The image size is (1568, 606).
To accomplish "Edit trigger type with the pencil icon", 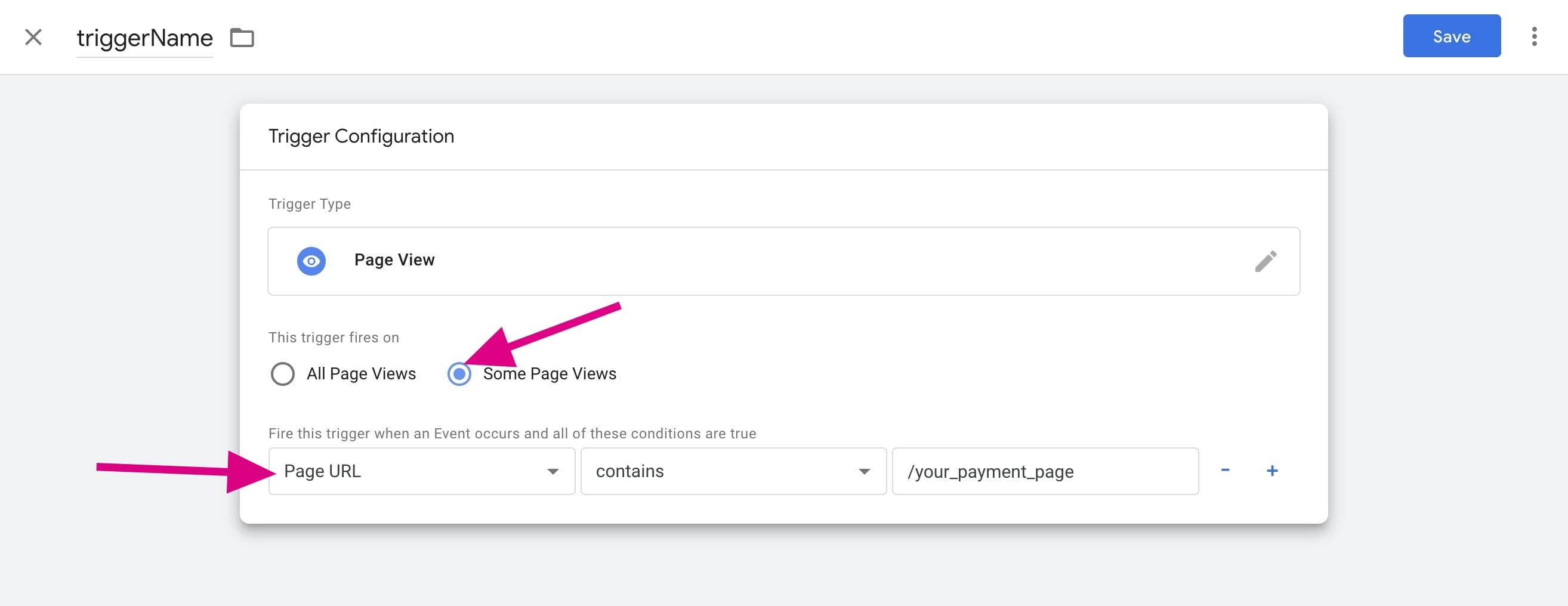I will [1265, 262].
